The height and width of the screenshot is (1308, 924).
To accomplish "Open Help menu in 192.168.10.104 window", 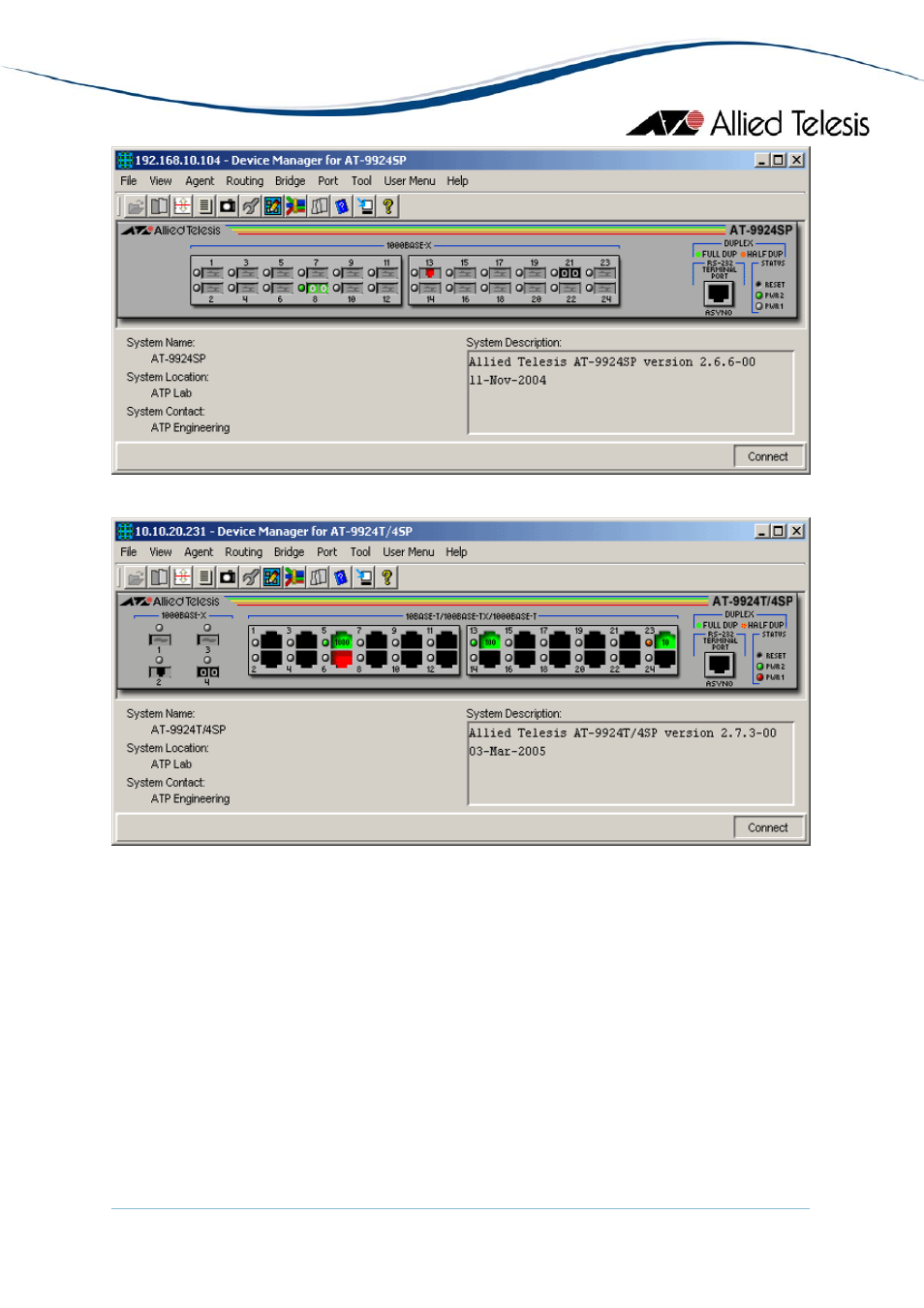I will (457, 181).
